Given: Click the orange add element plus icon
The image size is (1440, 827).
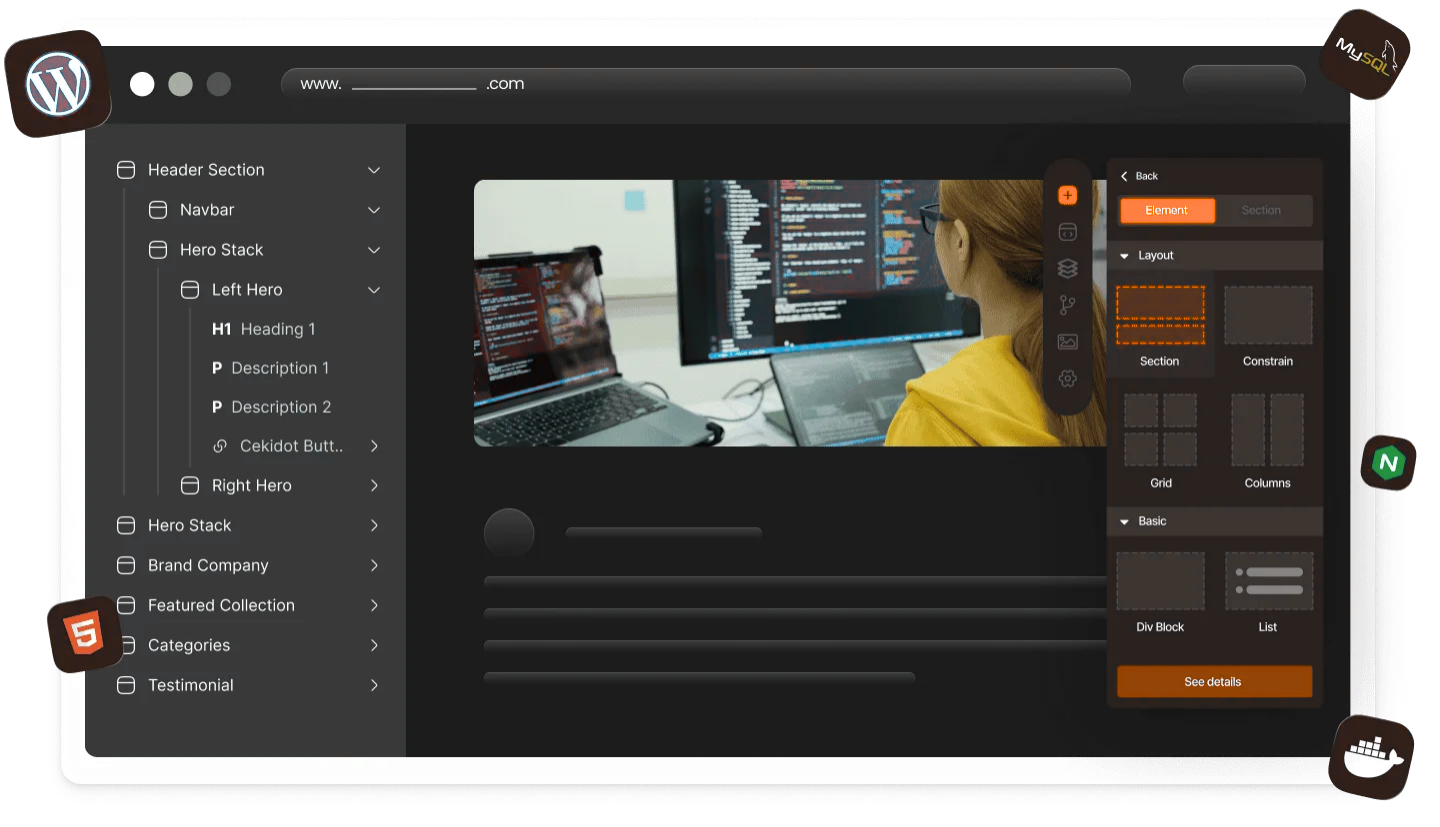Looking at the screenshot, I should click(x=1067, y=196).
